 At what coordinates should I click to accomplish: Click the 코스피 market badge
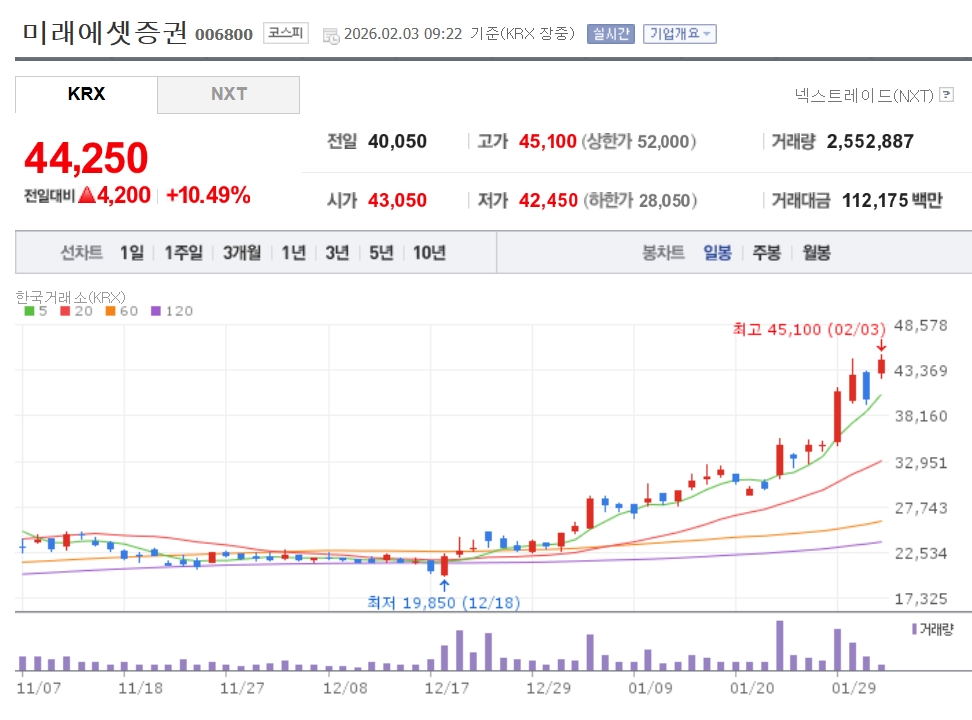coord(286,34)
